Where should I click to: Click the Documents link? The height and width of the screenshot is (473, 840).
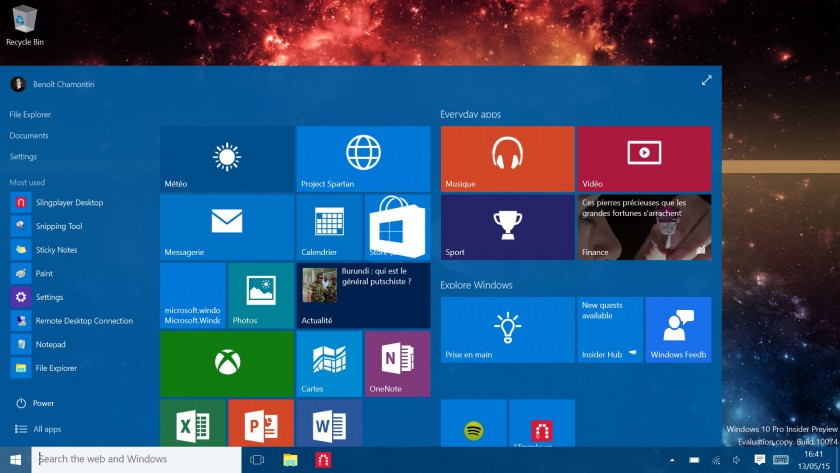click(29, 136)
